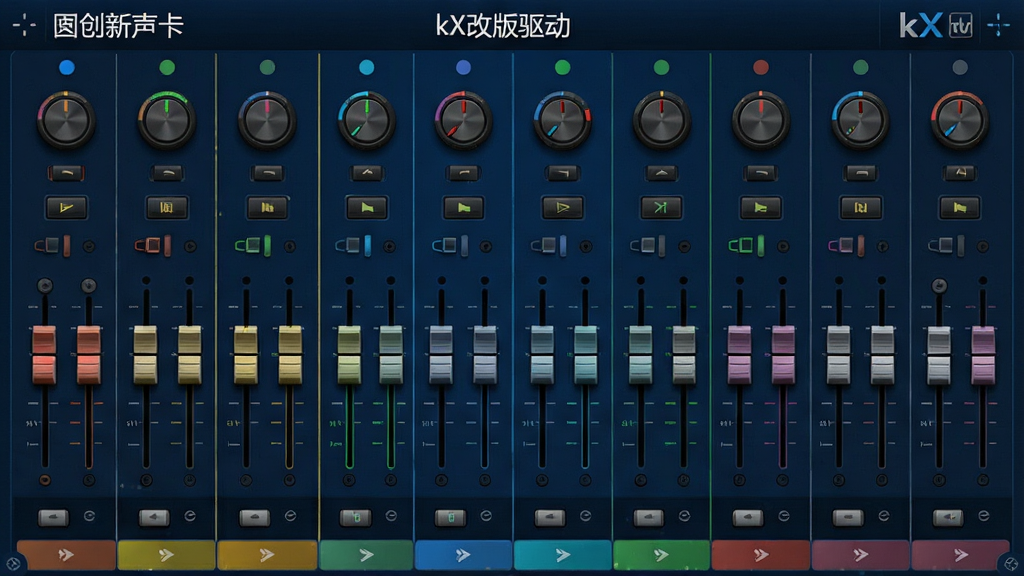Click the circular icon beside channel 1 bottom grey button
The width and height of the screenshot is (1024, 576).
[89, 516]
